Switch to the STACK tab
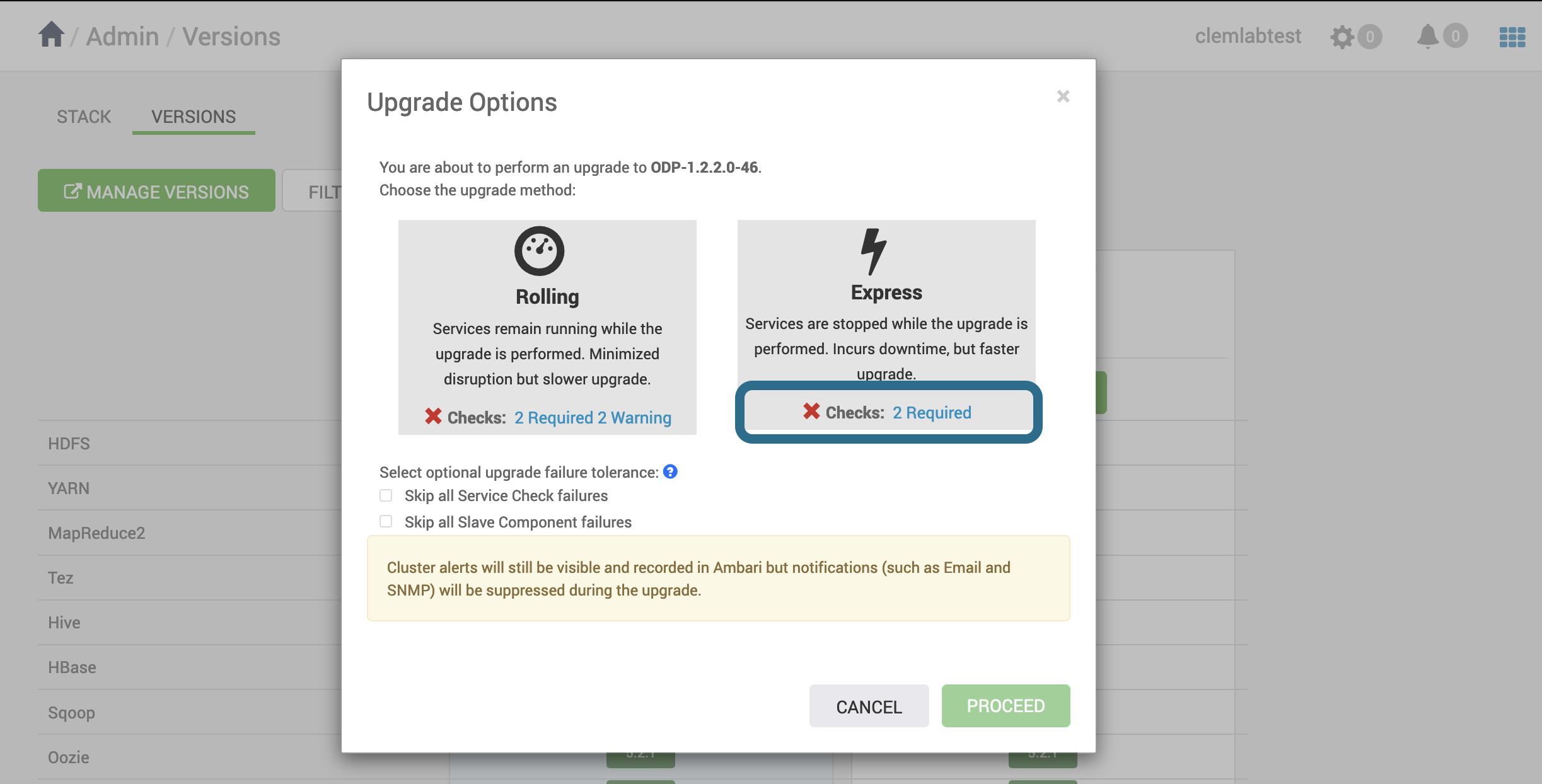The width and height of the screenshot is (1542, 784). pos(83,115)
